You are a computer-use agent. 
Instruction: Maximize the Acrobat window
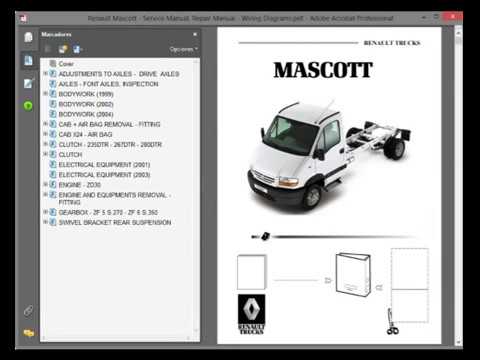click(436, 17)
